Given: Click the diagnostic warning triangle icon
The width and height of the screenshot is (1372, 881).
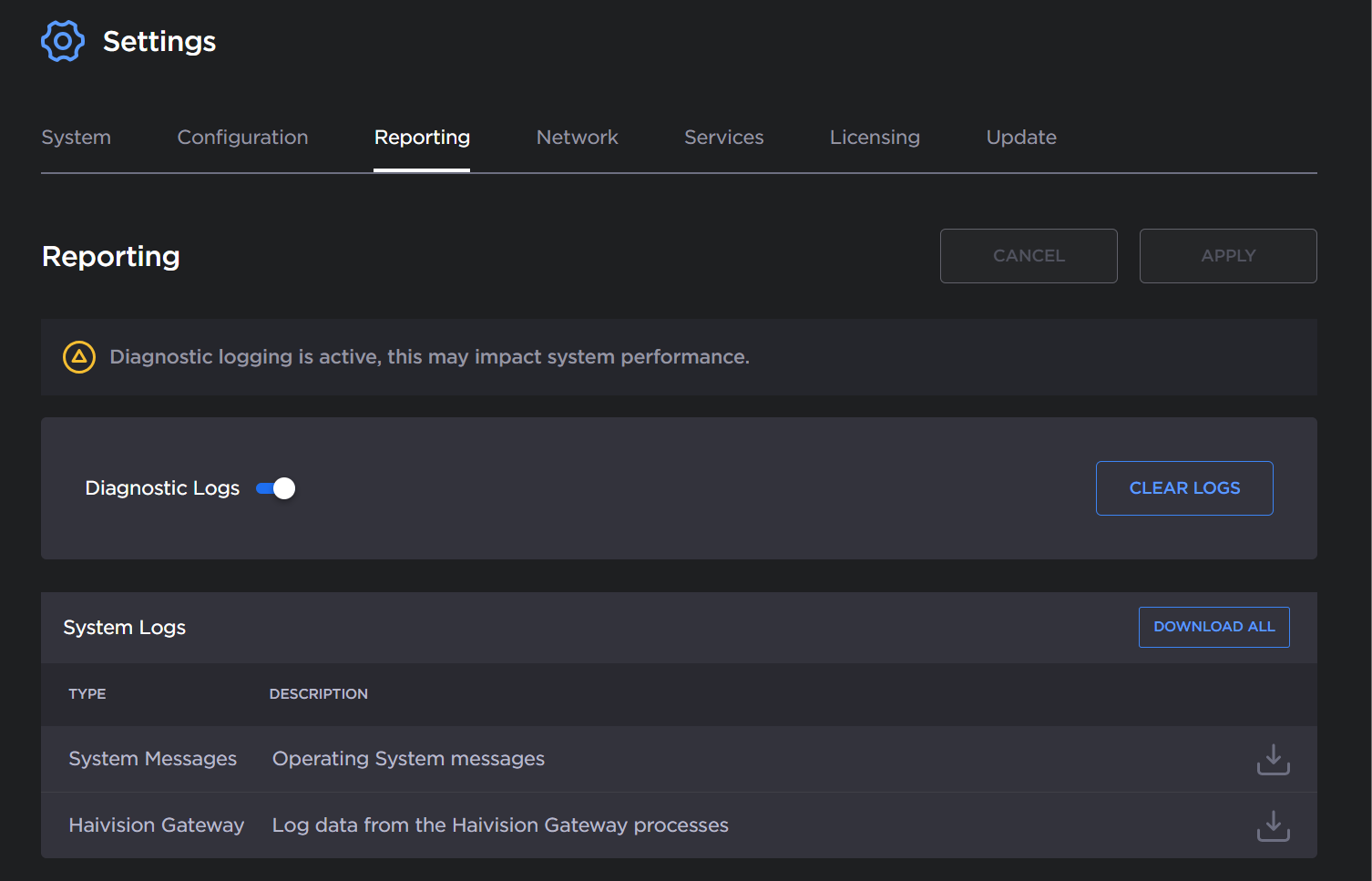Looking at the screenshot, I should [x=79, y=357].
